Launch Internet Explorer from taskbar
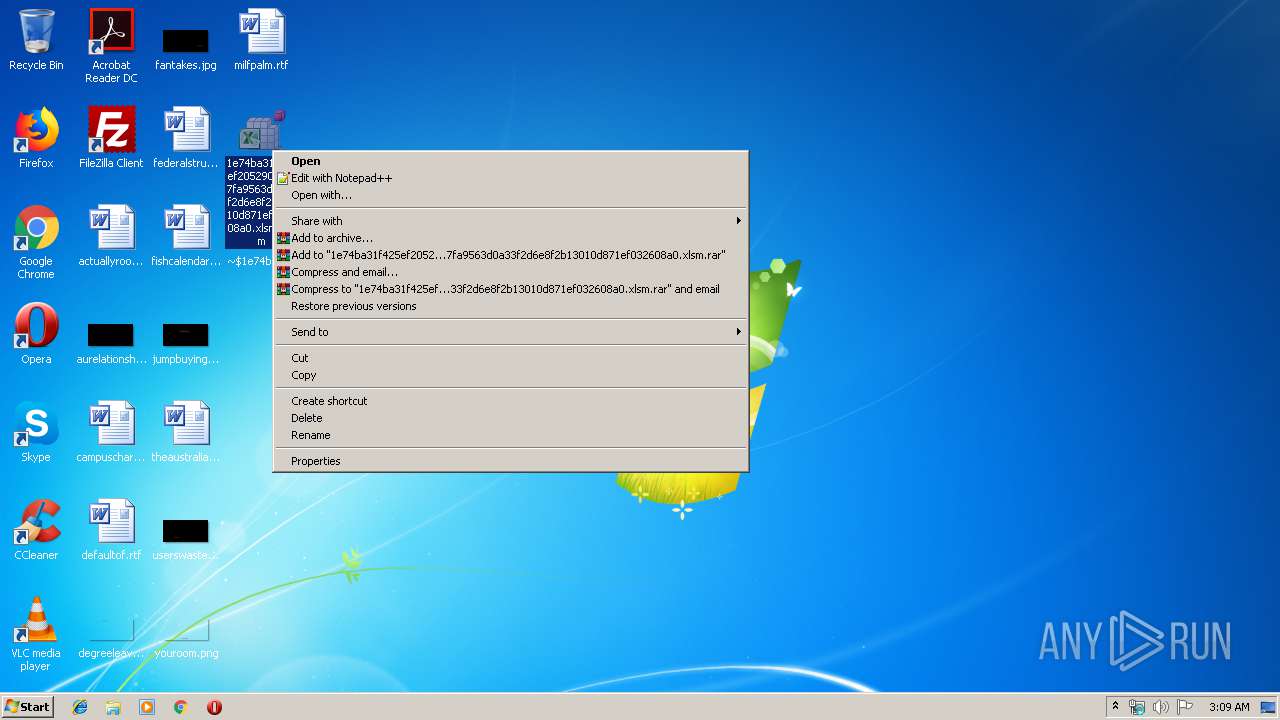 (80, 707)
